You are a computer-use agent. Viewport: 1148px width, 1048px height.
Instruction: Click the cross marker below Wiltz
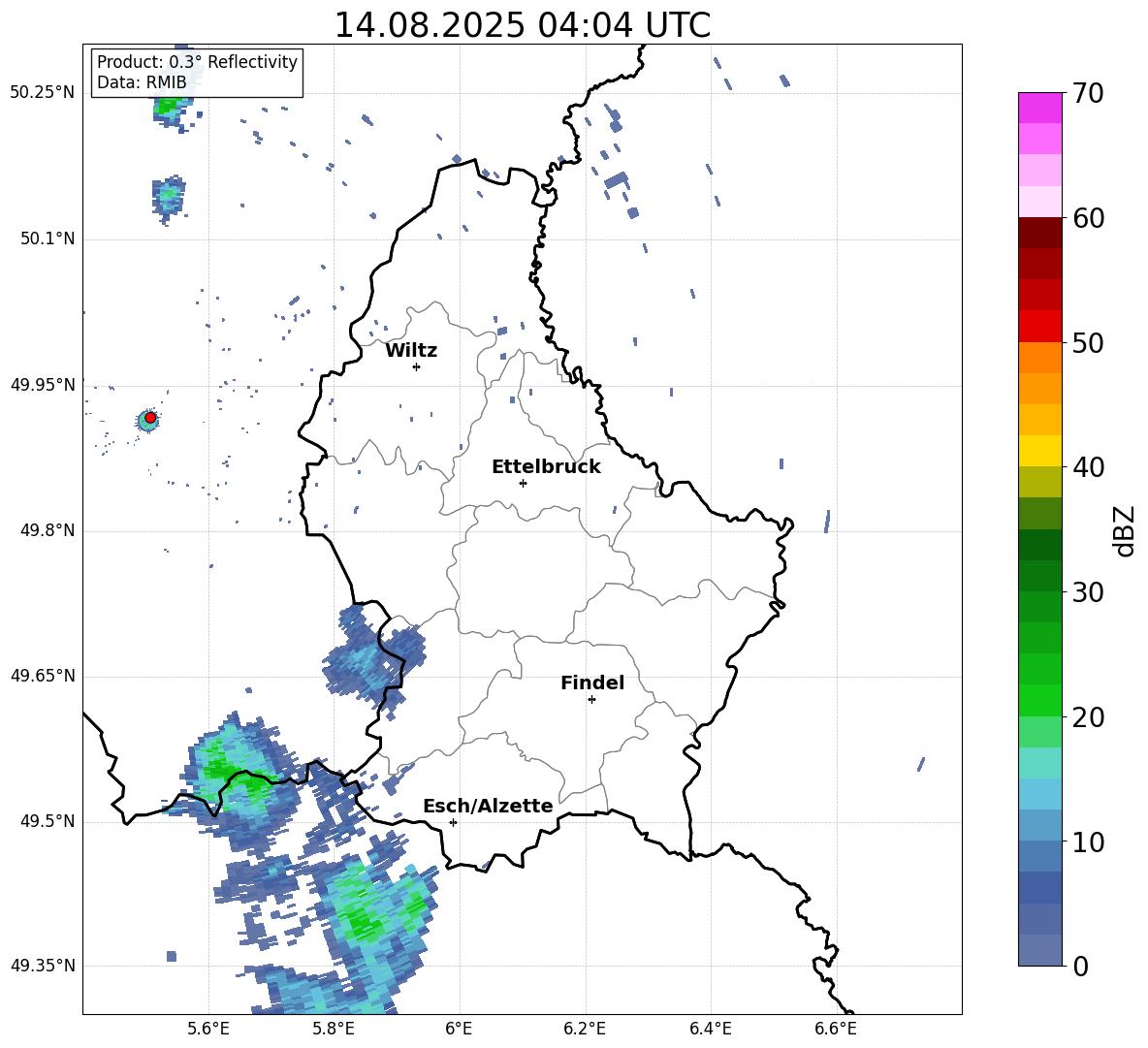tap(417, 366)
